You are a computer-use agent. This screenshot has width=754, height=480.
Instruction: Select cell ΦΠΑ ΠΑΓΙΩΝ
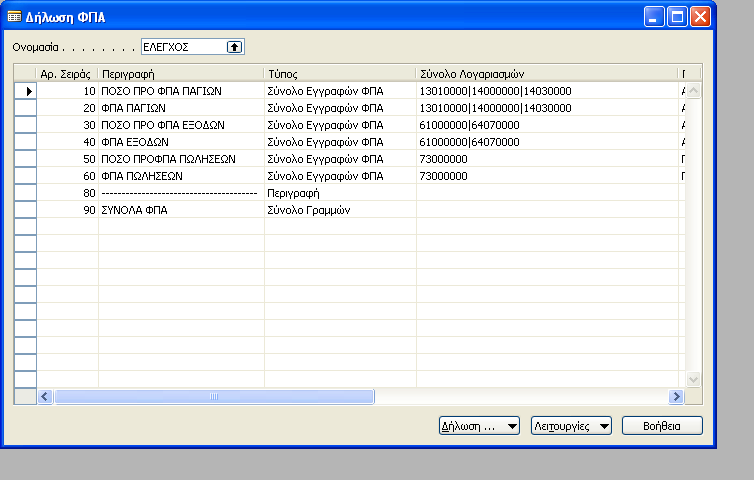point(181,108)
